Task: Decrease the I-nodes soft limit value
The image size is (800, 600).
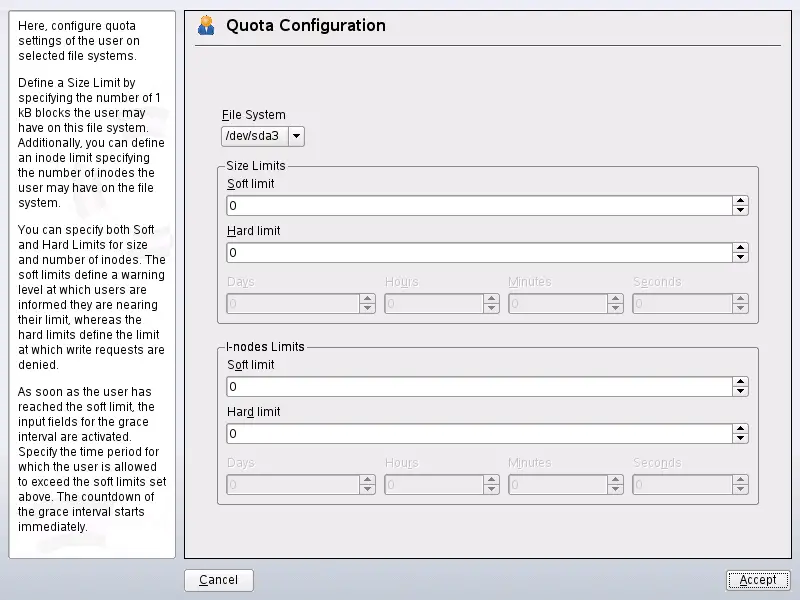Action: (x=740, y=391)
